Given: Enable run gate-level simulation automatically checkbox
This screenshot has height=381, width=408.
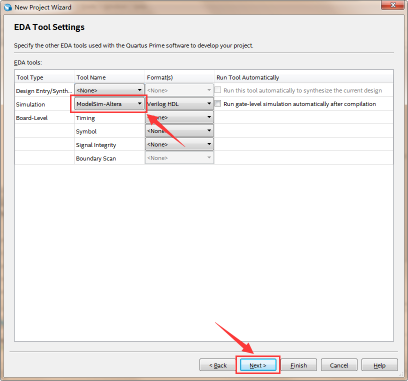Looking at the screenshot, I should click(218, 104).
